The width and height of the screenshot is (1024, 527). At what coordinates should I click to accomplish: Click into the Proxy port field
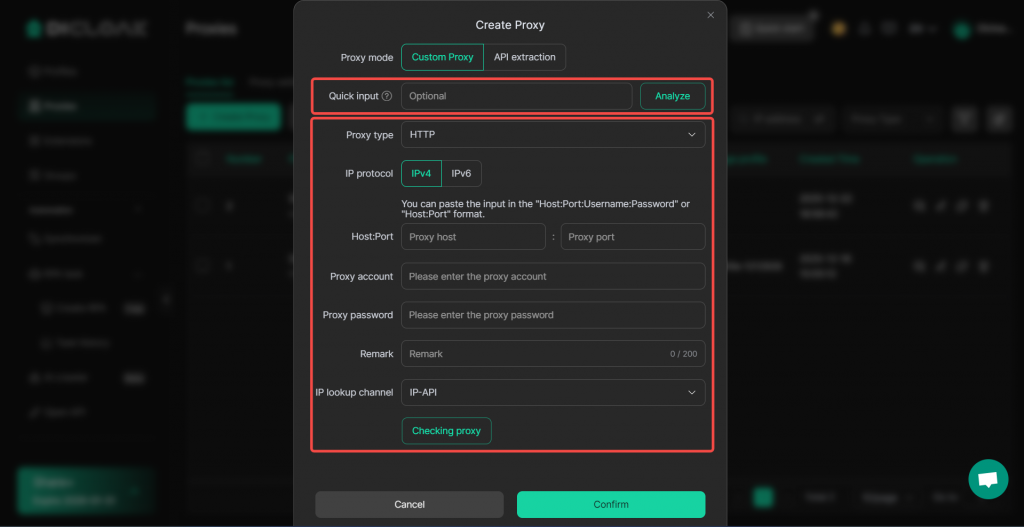[632, 237]
